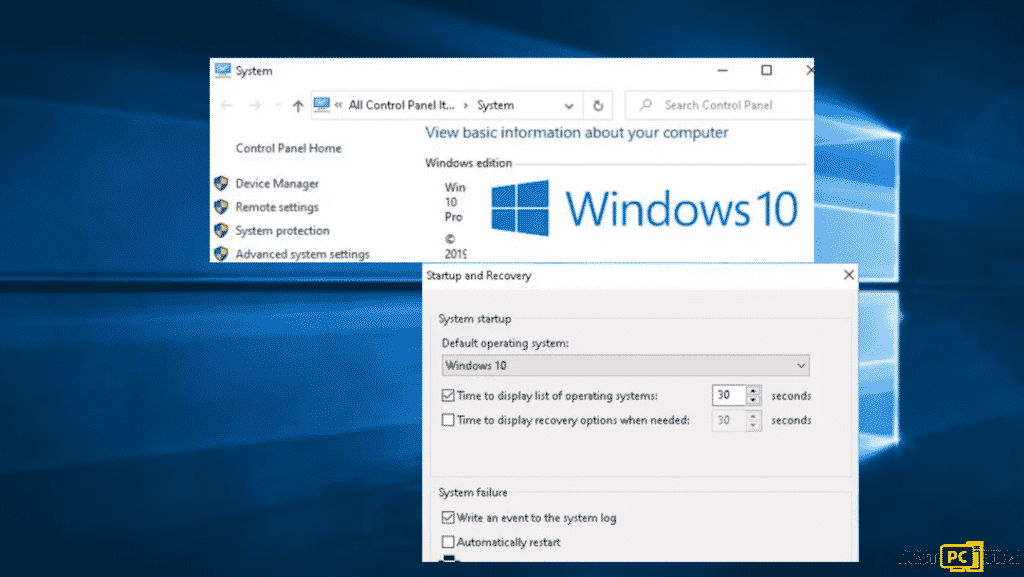1024x577 pixels.
Task: Close the Startup and Recovery dialog
Action: [x=848, y=275]
